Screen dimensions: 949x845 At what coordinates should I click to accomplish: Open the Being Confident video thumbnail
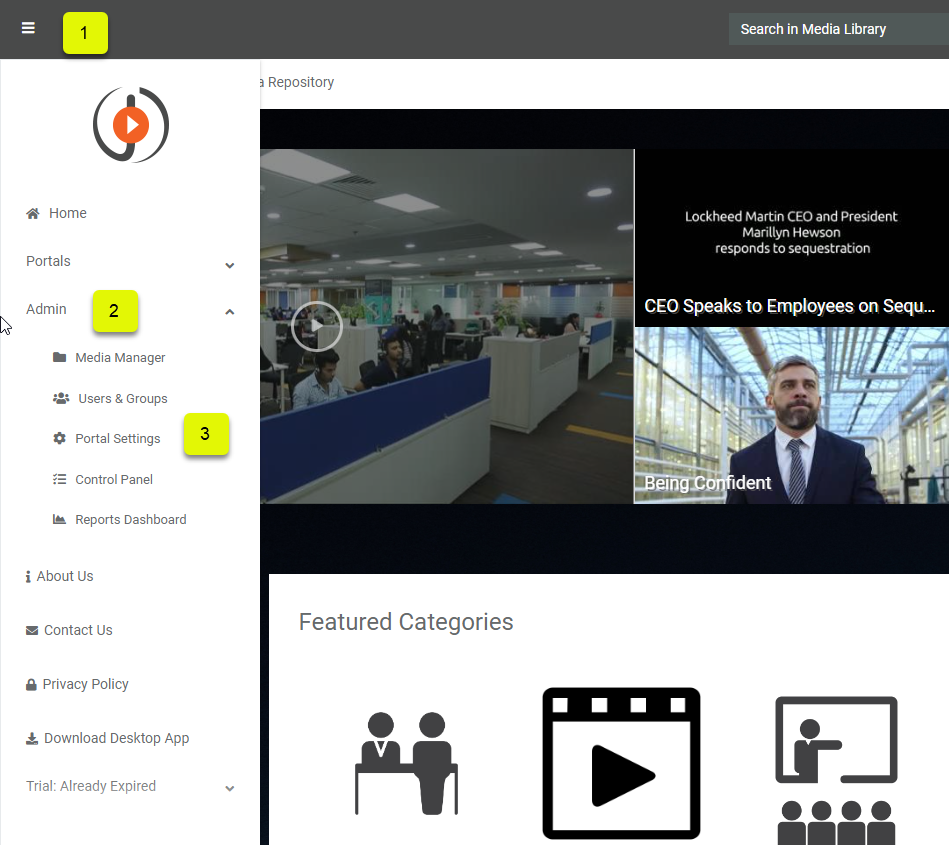(x=791, y=415)
